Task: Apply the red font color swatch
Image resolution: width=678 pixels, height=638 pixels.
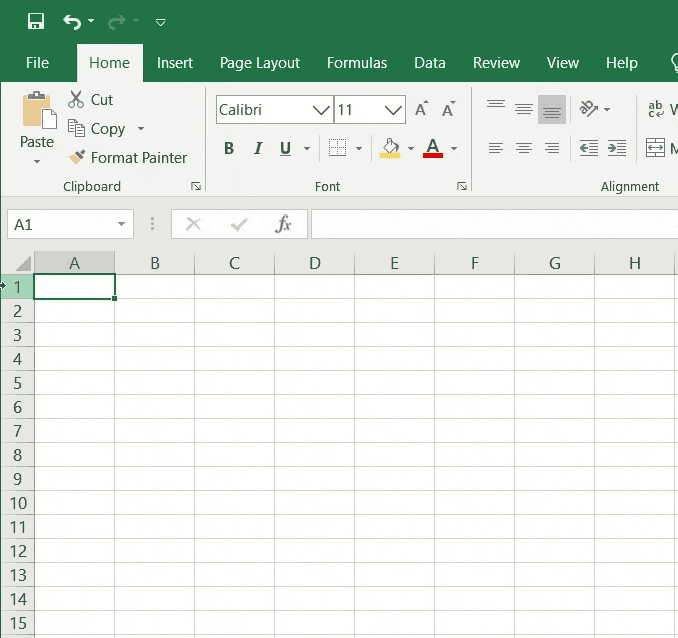Action: coord(433,148)
